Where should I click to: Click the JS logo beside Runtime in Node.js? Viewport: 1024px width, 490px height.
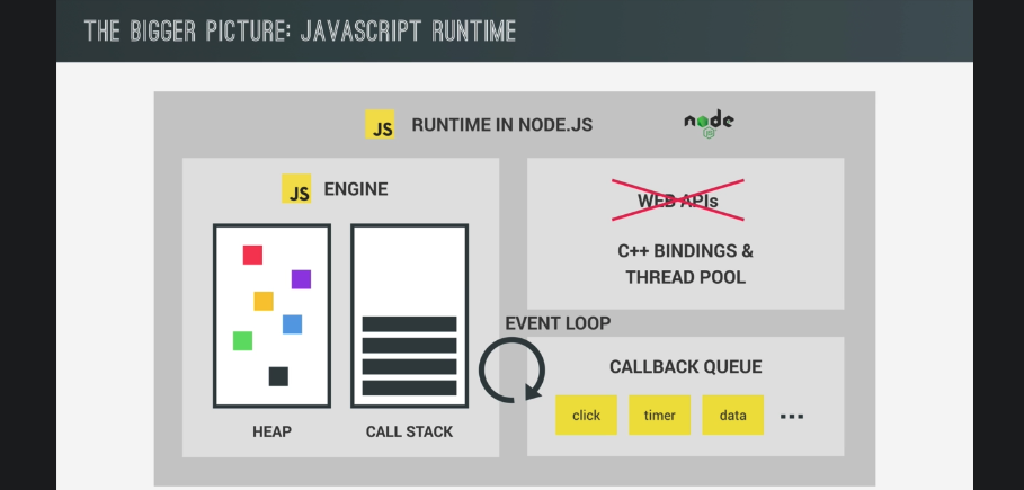coord(380,124)
